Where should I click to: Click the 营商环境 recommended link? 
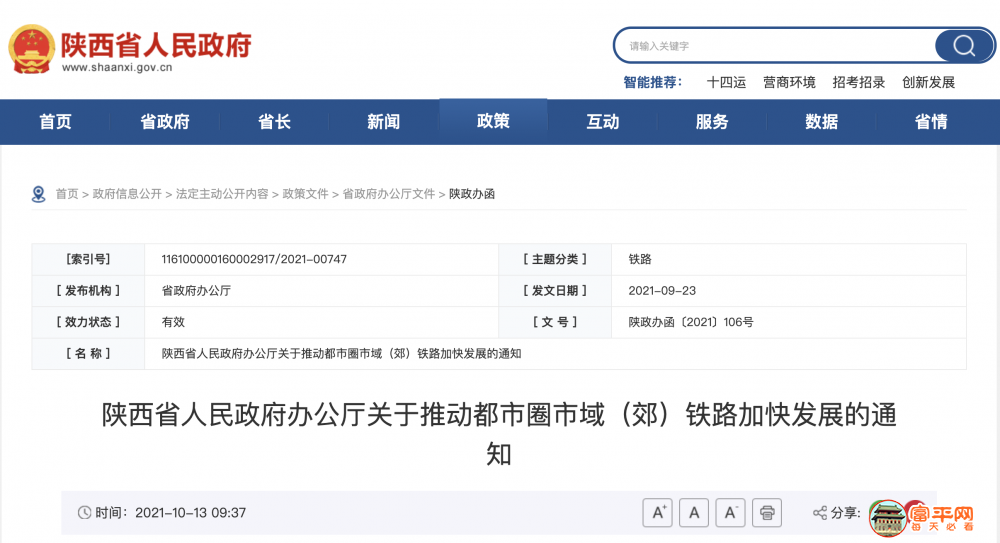pyautogui.click(x=790, y=82)
